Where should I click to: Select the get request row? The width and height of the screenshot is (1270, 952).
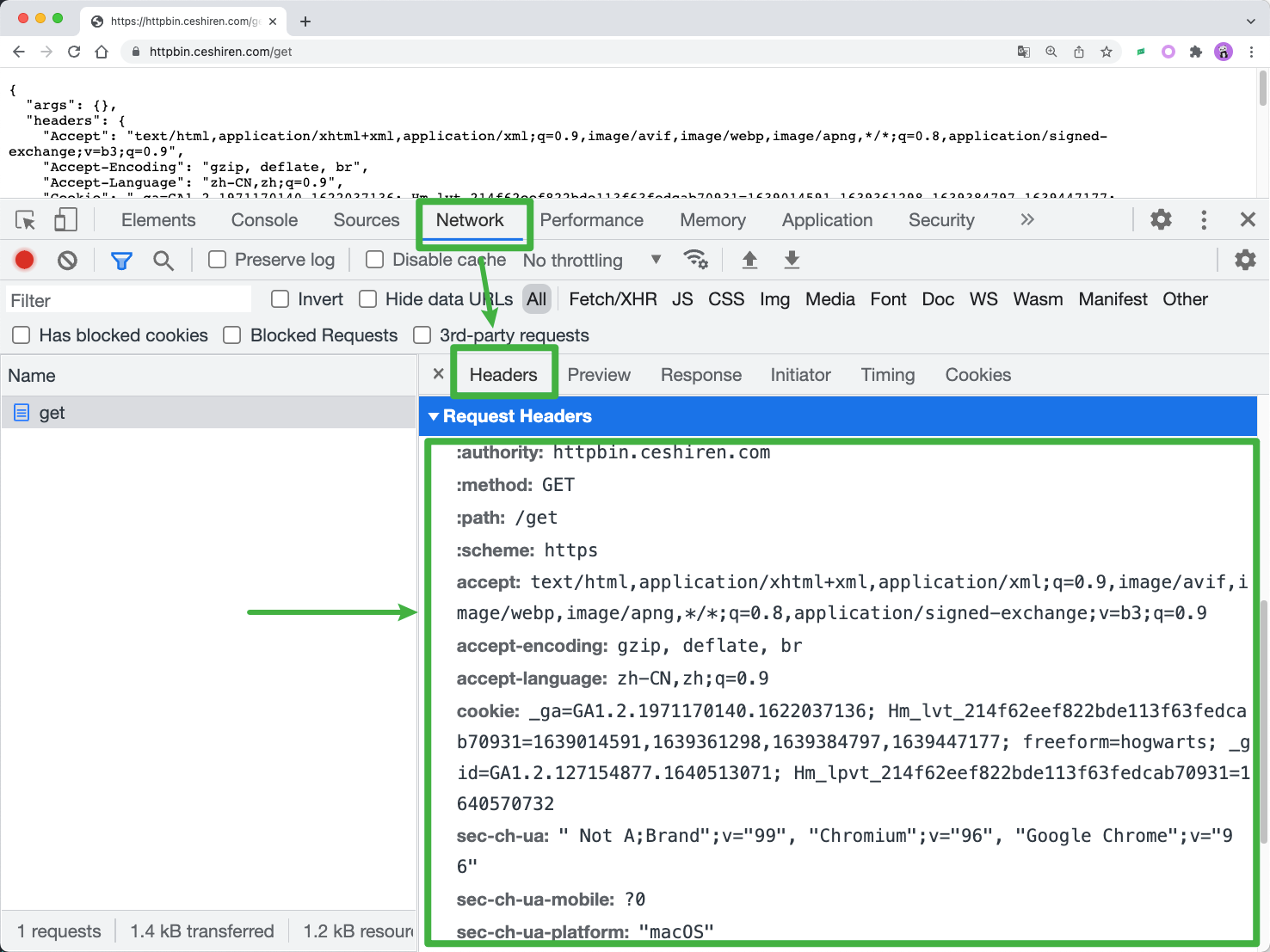pos(52,413)
